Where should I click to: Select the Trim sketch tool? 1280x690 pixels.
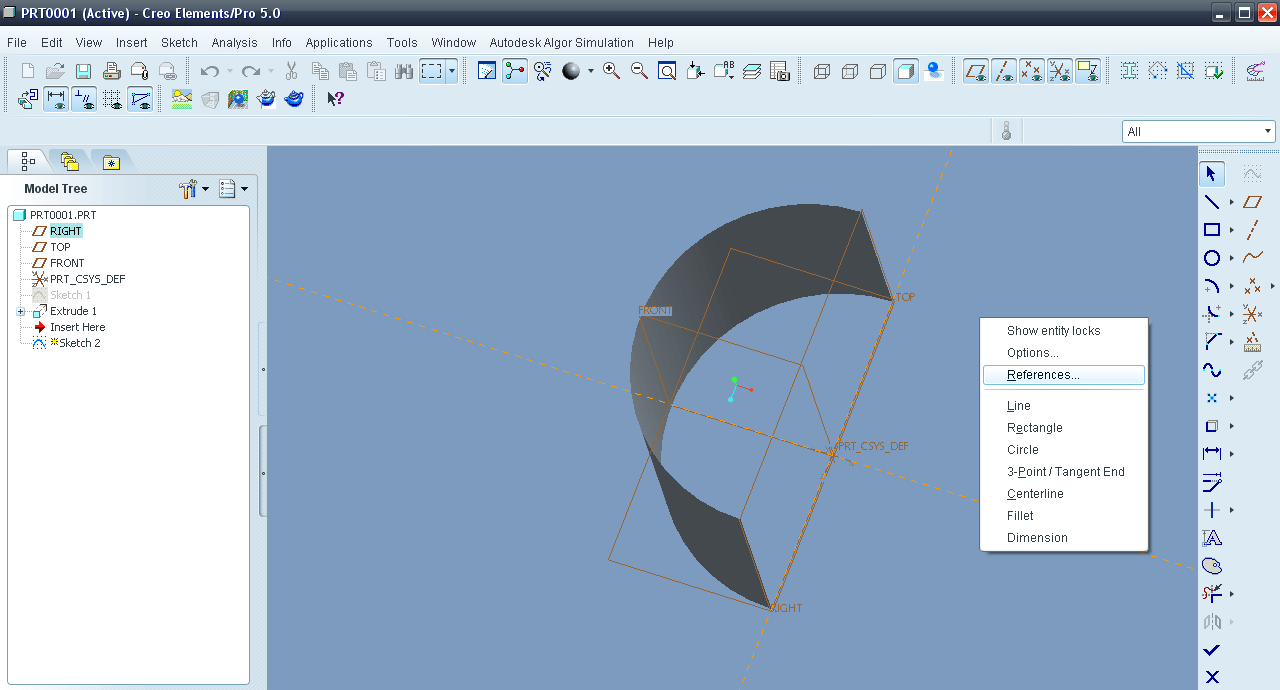[x=1212, y=594]
